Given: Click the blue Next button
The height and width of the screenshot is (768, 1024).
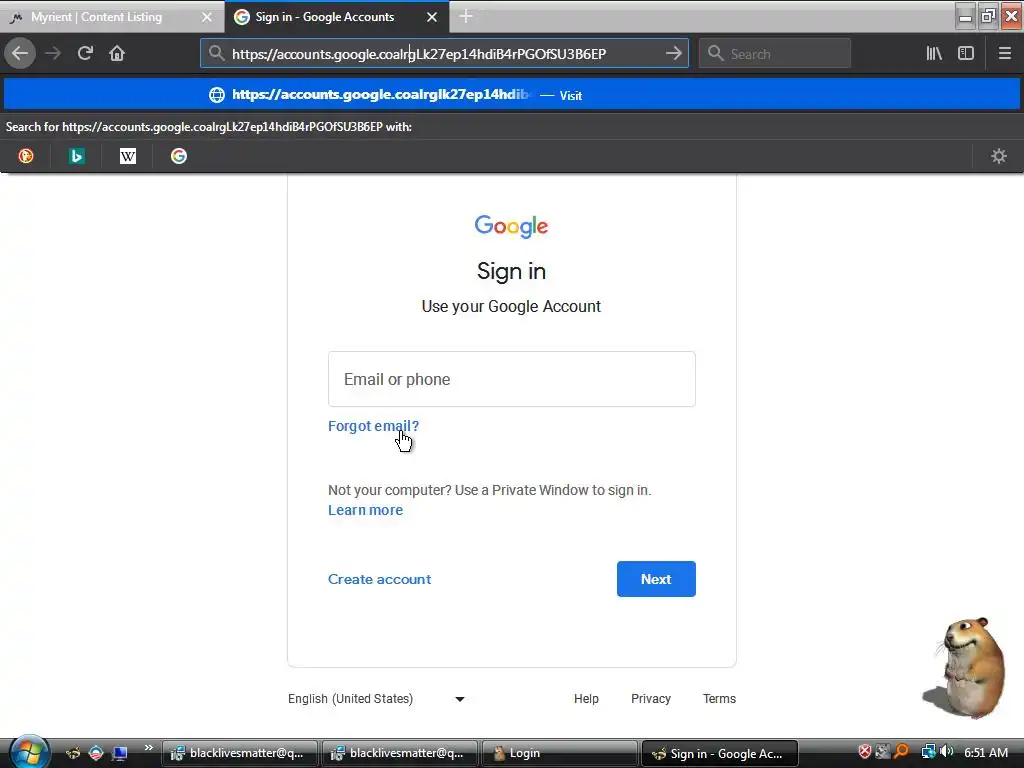Looking at the screenshot, I should [x=656, y=579].
